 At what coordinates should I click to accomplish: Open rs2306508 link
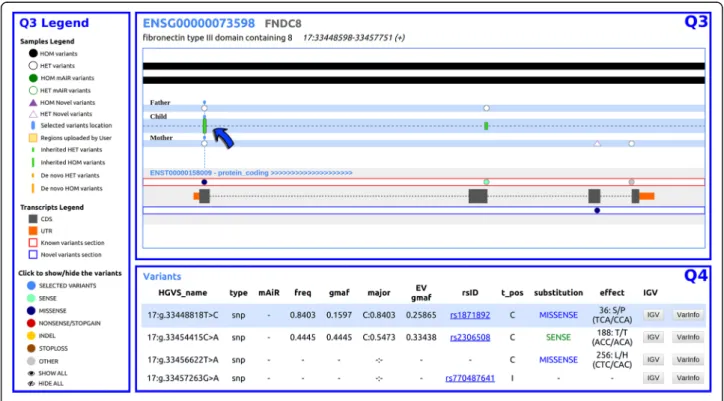tap(470, 337)
